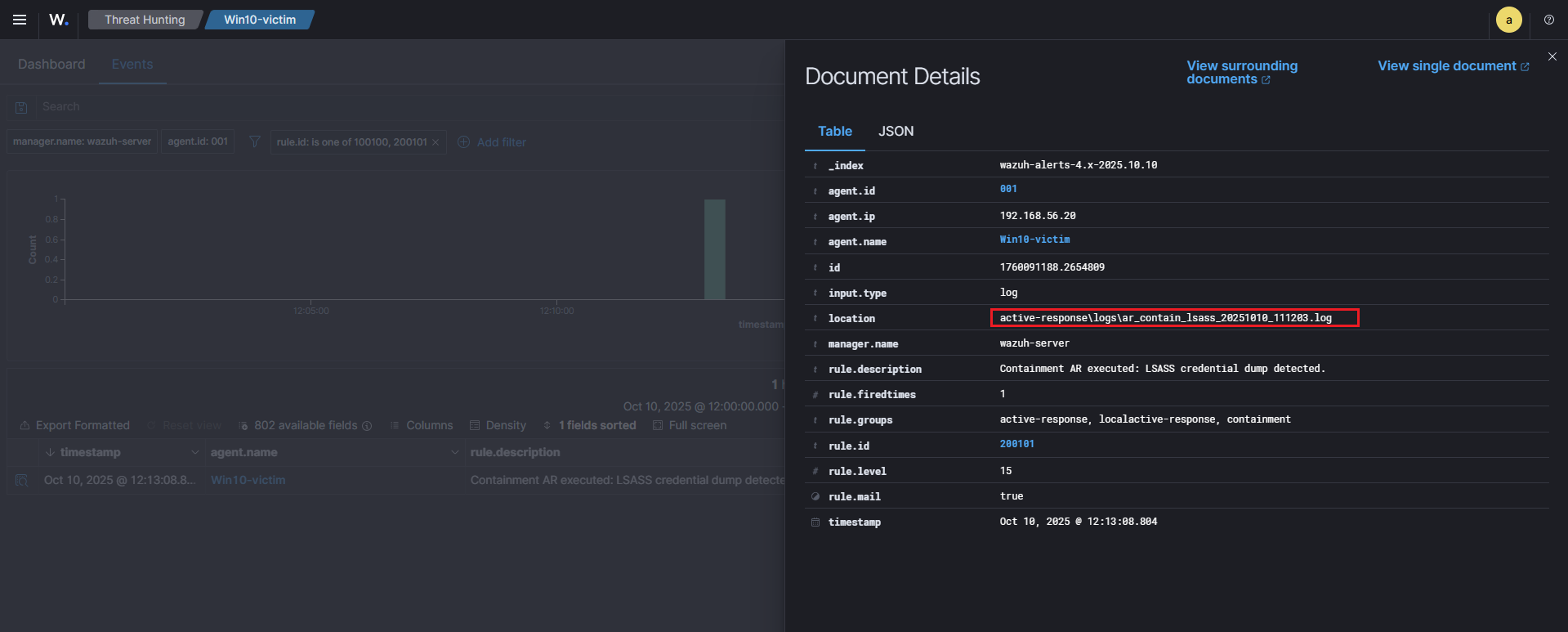The width and height of the screenshot is (1568, 632).
Task: Expand the agent.name column header menu
Action: click(x=454, y=452)
